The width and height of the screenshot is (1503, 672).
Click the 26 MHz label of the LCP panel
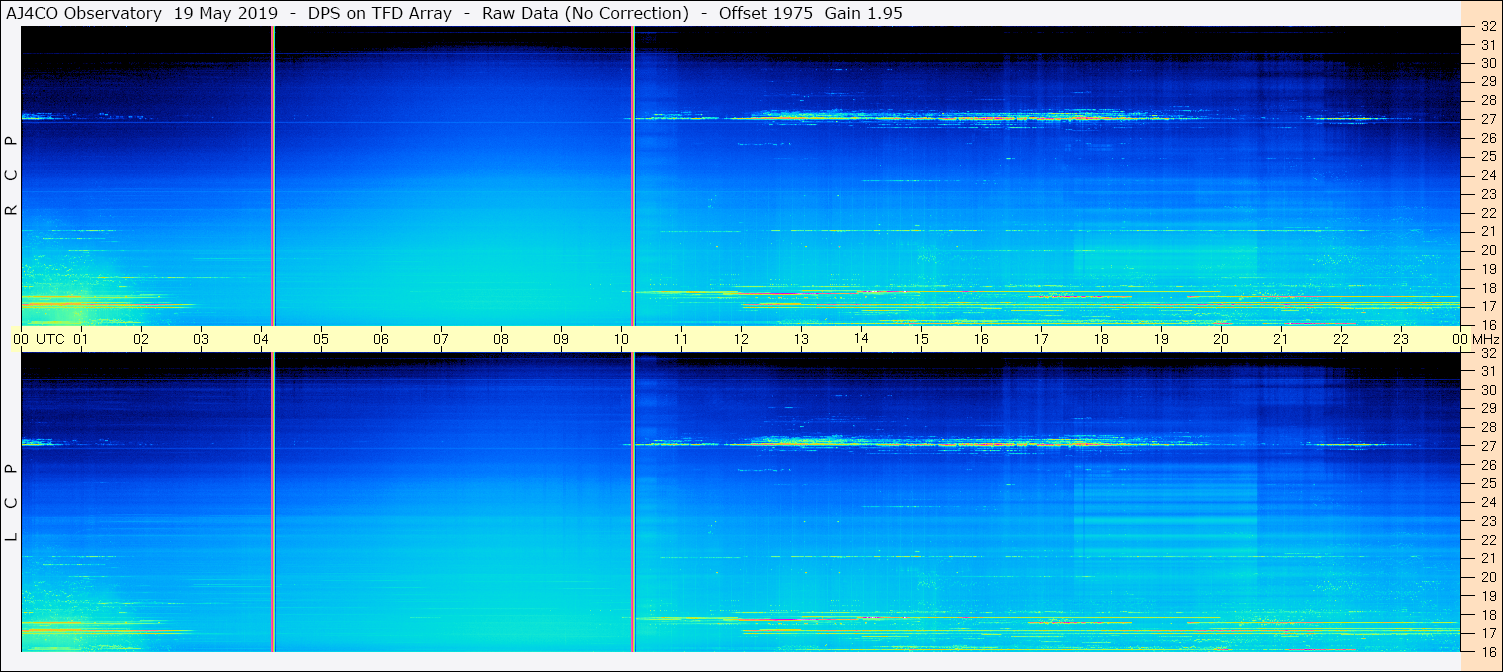(x=1488, y=464)
